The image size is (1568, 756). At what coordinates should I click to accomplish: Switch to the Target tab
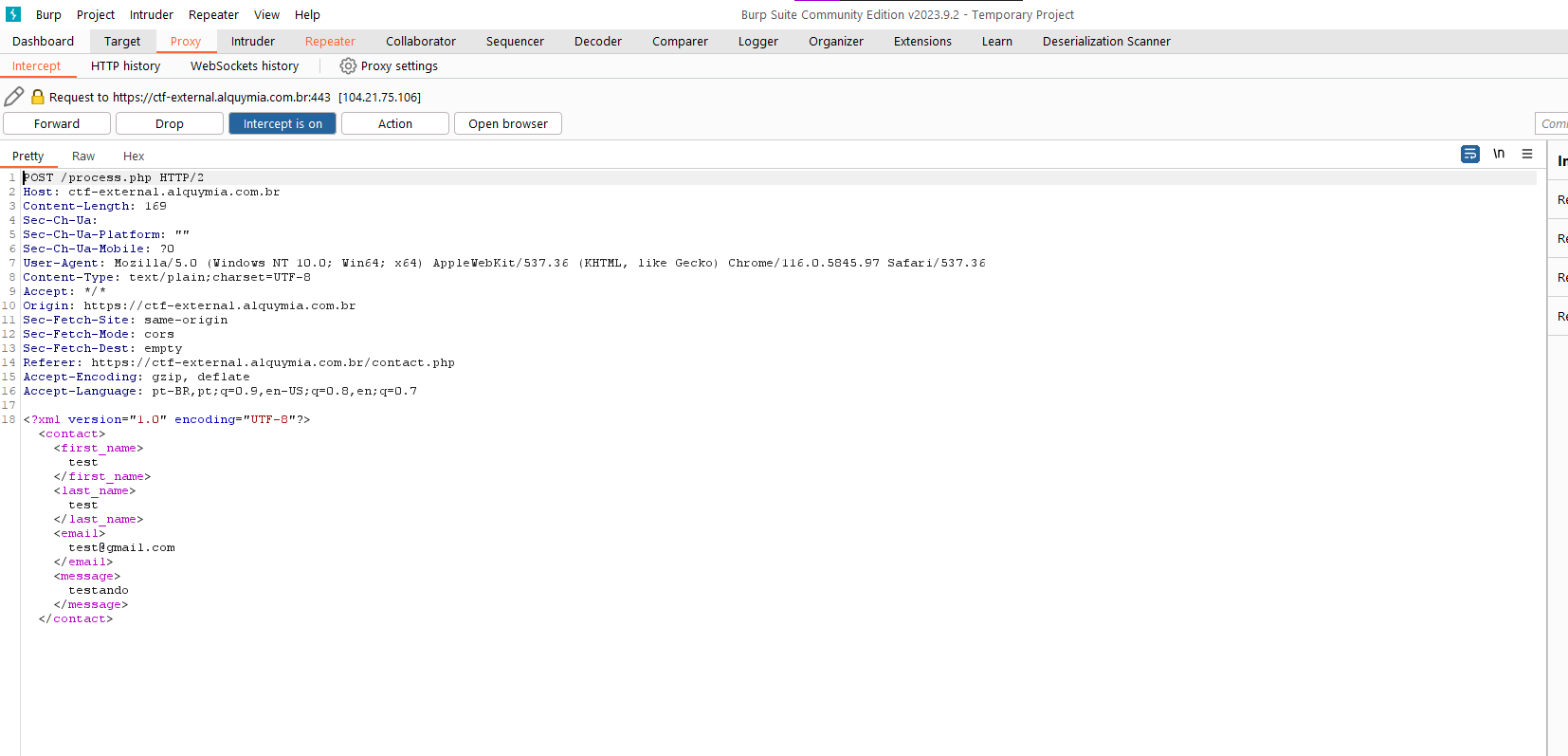122,41
